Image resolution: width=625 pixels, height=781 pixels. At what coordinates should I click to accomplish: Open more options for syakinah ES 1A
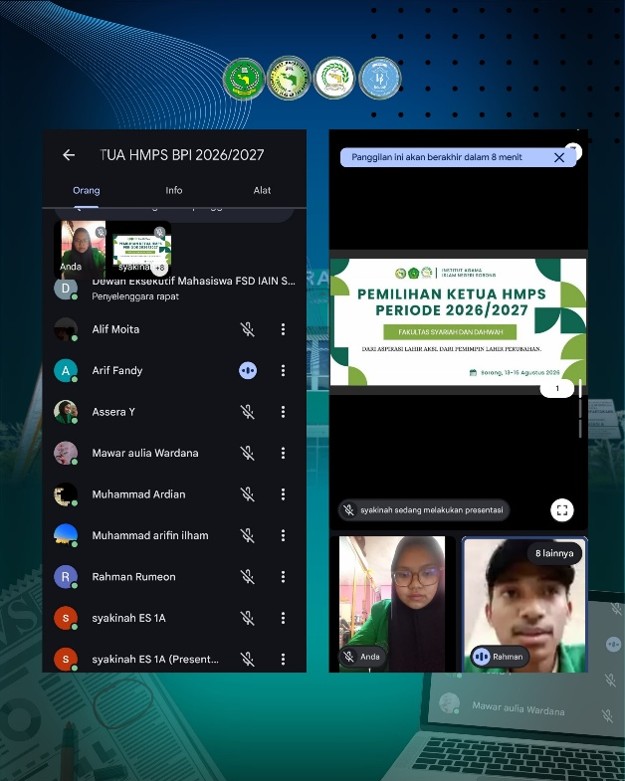(283, 618)
